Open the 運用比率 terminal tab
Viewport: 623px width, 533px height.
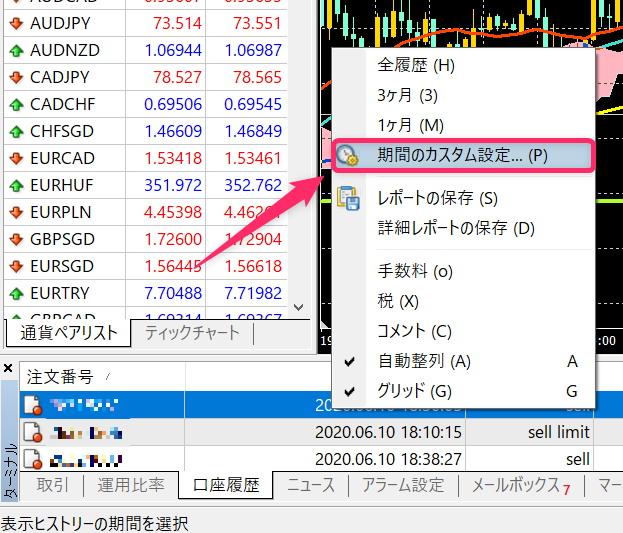click(131, 485)
